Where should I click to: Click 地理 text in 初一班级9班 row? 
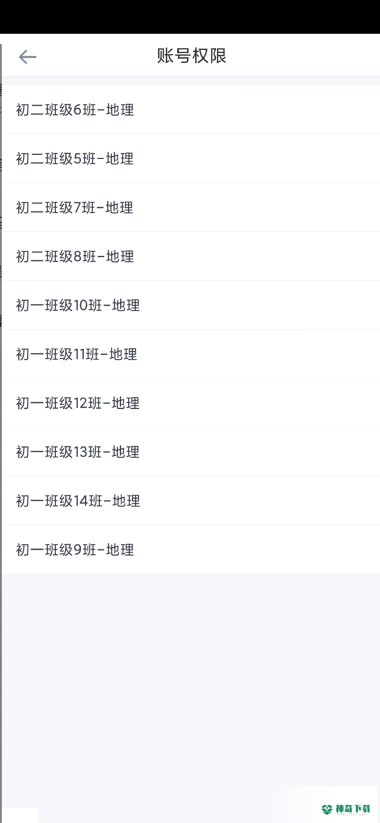coord(120,550)
